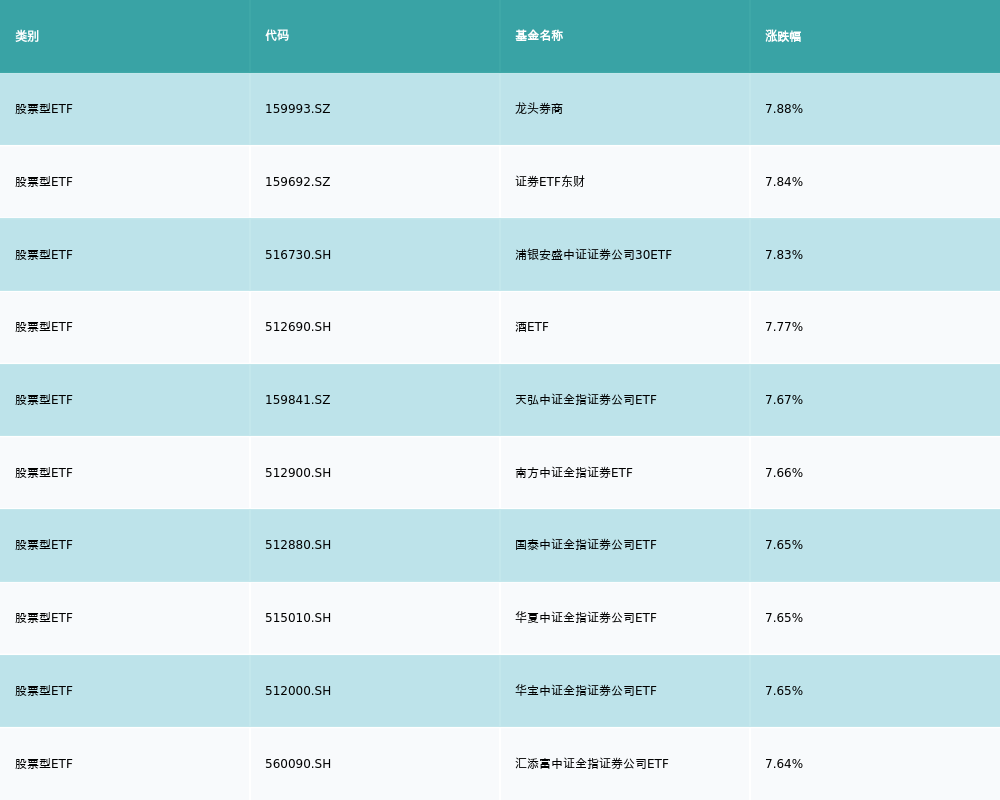Click the 7.66% change value

pos(784,473)
